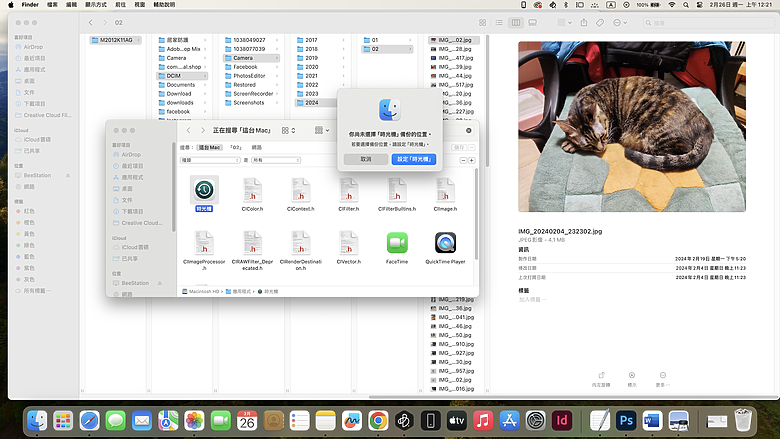Open the 輔助說明 menu
The width and height of the screenshot is (780, 439).
point(164,4)
